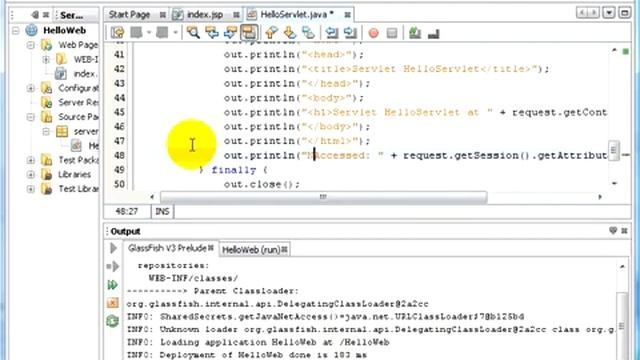
Task: Collapse Source Packages node
Action: [x=31, y=117]
